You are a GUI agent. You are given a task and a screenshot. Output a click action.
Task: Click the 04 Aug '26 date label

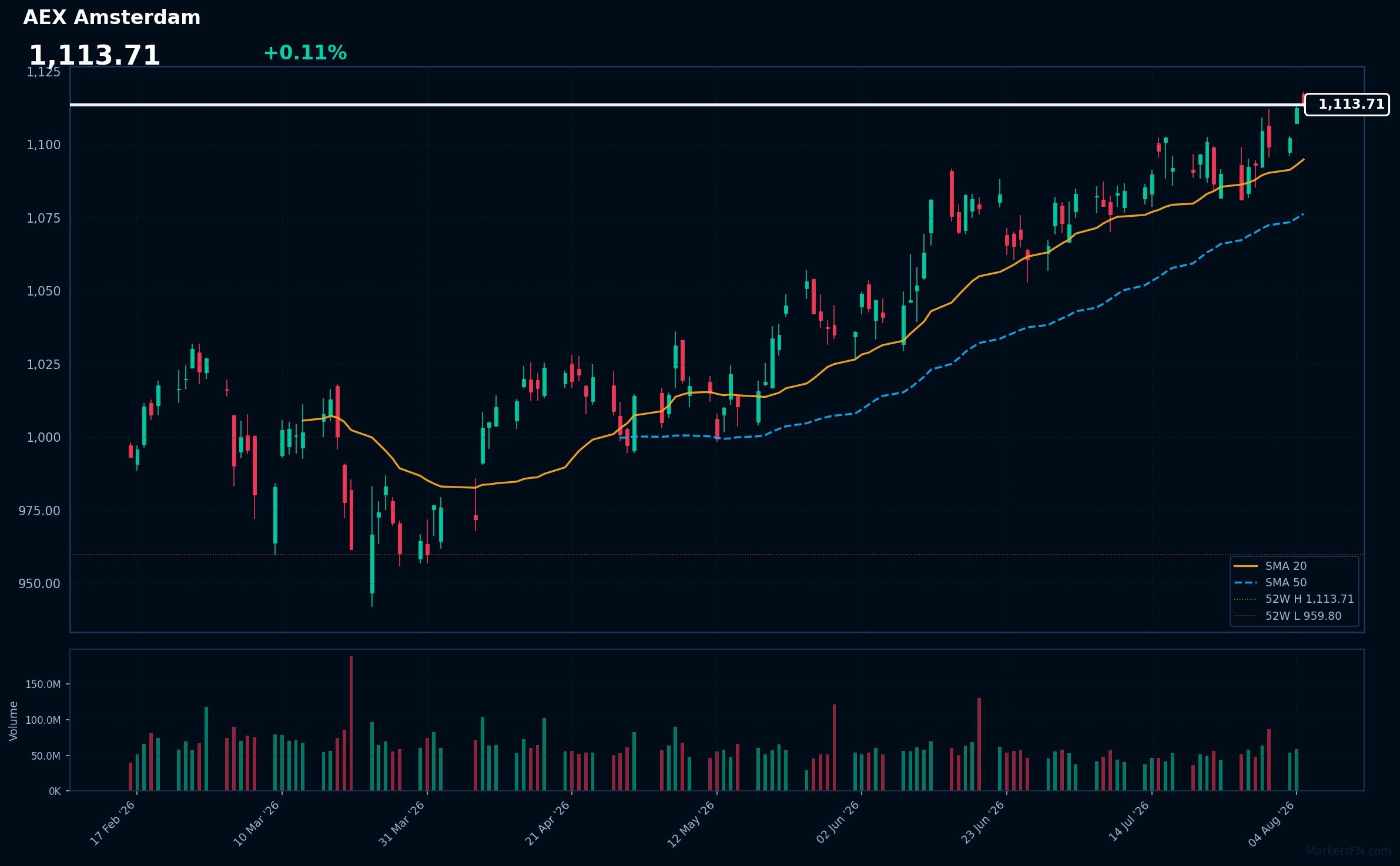click(x=1272, y=823)
